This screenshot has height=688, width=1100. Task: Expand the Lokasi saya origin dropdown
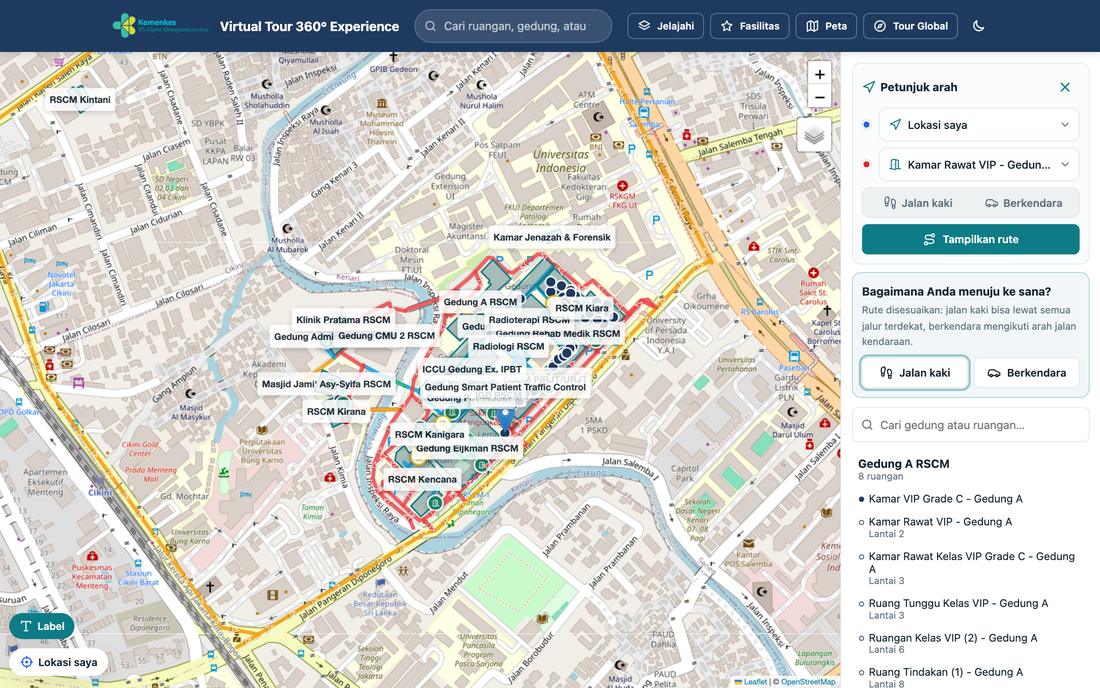(x=979, y=125)
